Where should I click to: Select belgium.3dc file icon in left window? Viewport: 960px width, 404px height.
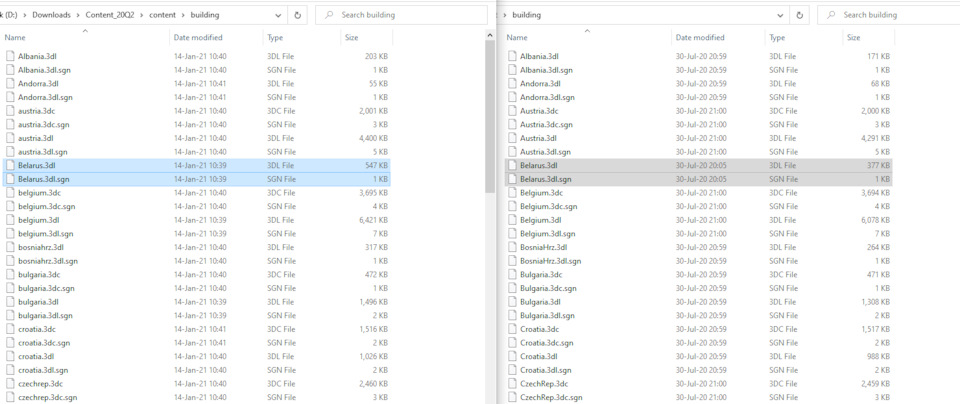10,192
